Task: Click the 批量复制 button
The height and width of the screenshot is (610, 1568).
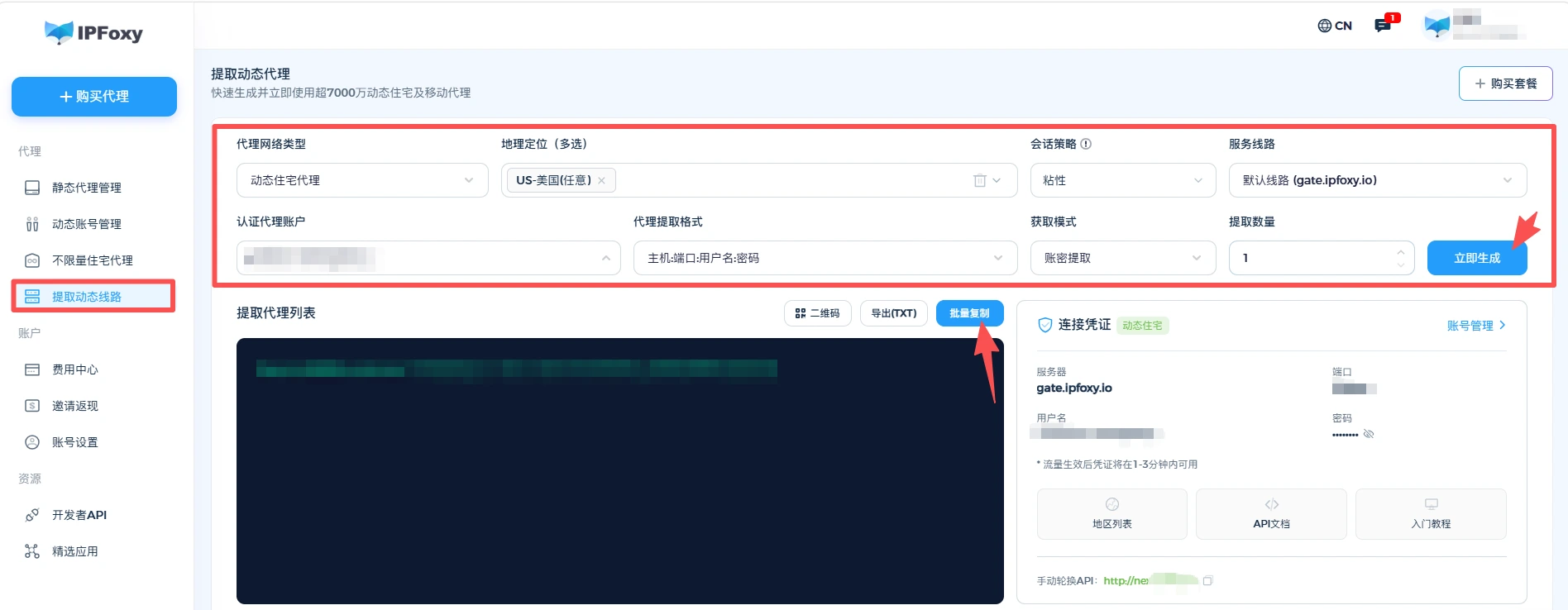Action: click(970, 313)
